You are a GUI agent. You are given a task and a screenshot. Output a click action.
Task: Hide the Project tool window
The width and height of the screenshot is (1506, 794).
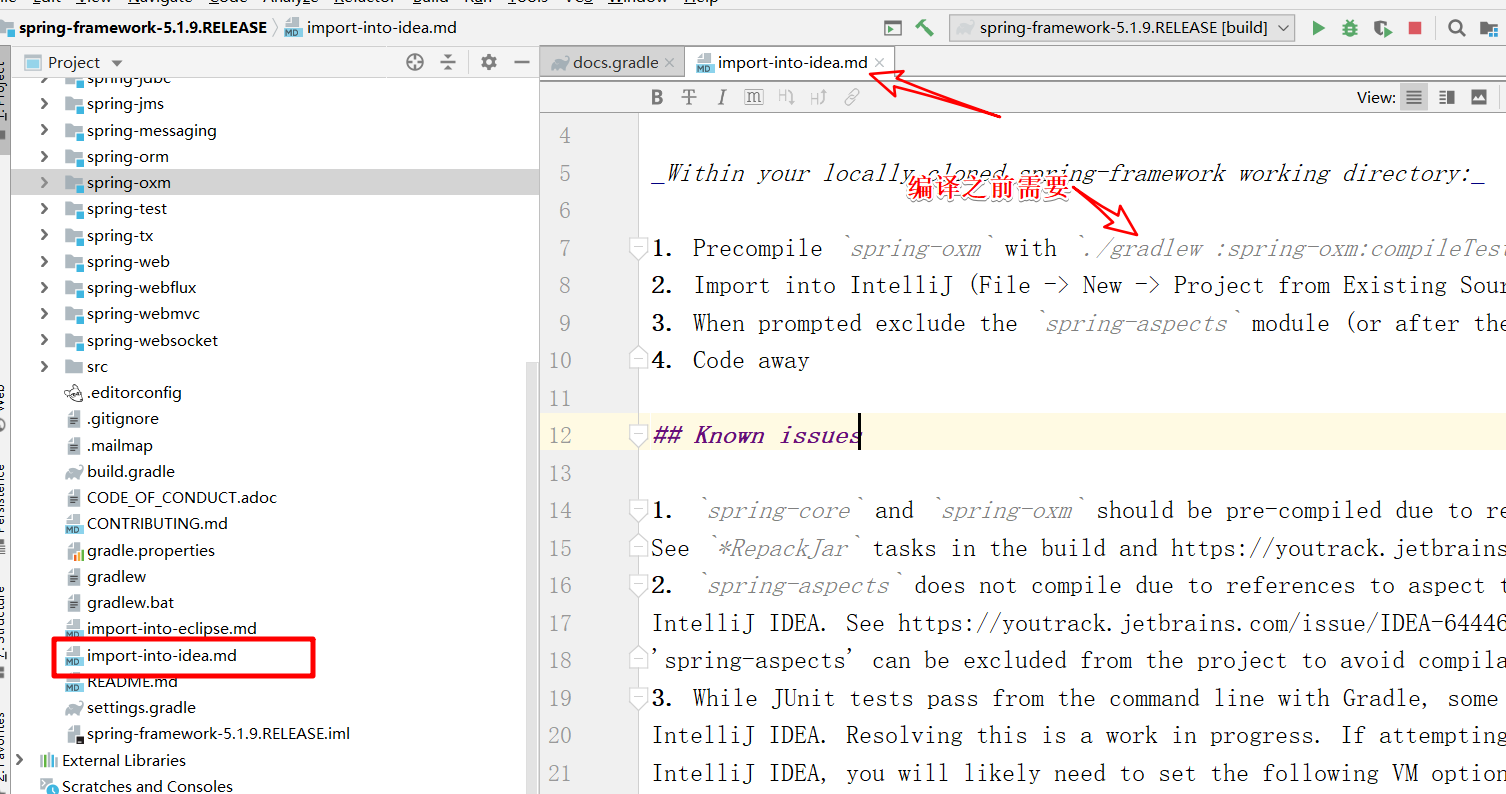coord(522,62)
